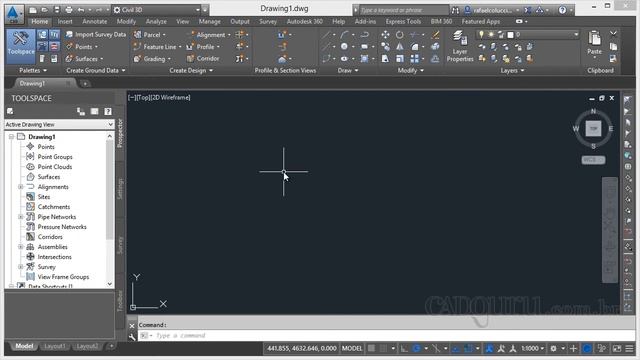Open the Insert ribbon tab
The image size is (640, 360).
(65, 22)
